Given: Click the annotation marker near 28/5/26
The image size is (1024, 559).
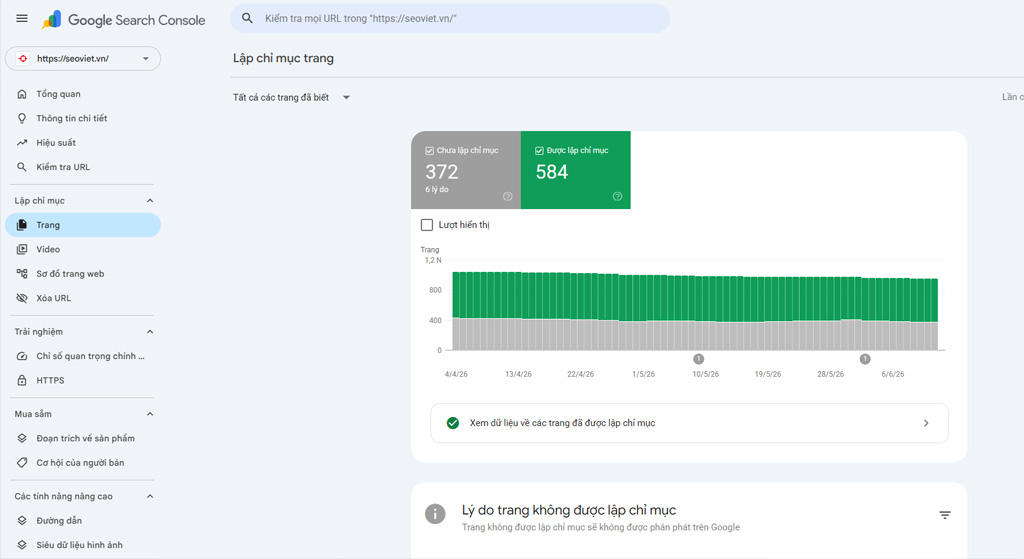Looking at the screenshot, I should 865,359.
